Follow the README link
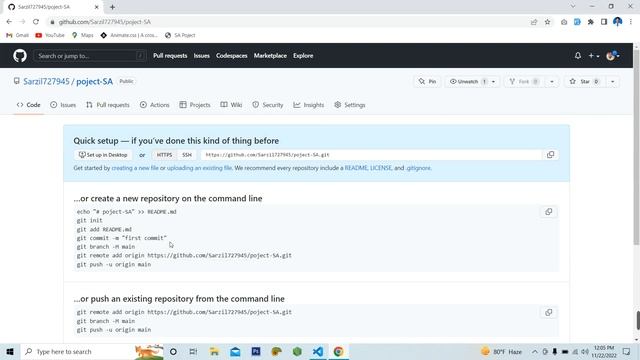The image size is (640, 360). coord(356,168)
